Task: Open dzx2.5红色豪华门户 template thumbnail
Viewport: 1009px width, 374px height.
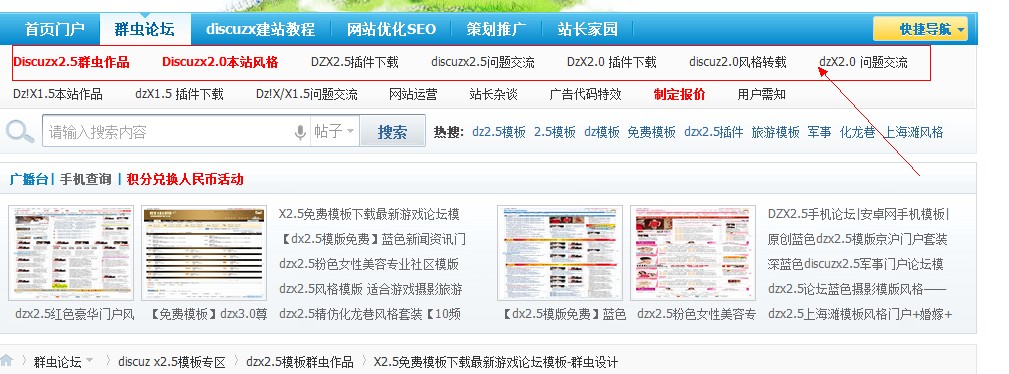Action: click(x=71, y=252)
